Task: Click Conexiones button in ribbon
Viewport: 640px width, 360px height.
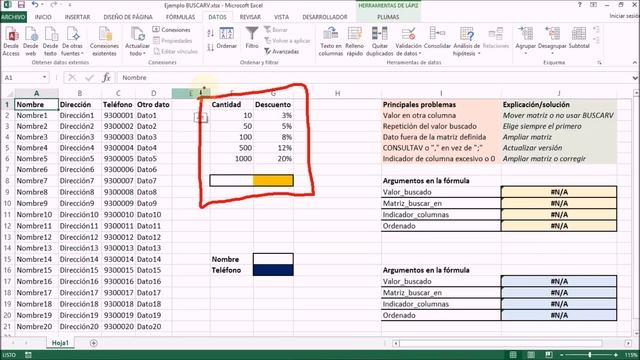Action: pyautogui.click(x=171, y=30)
